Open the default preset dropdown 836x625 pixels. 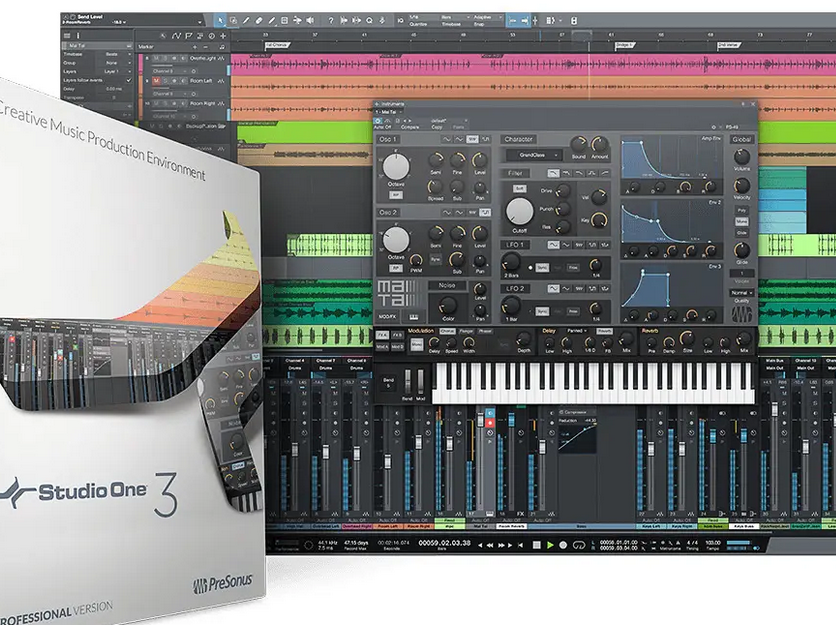pos(447,121)
